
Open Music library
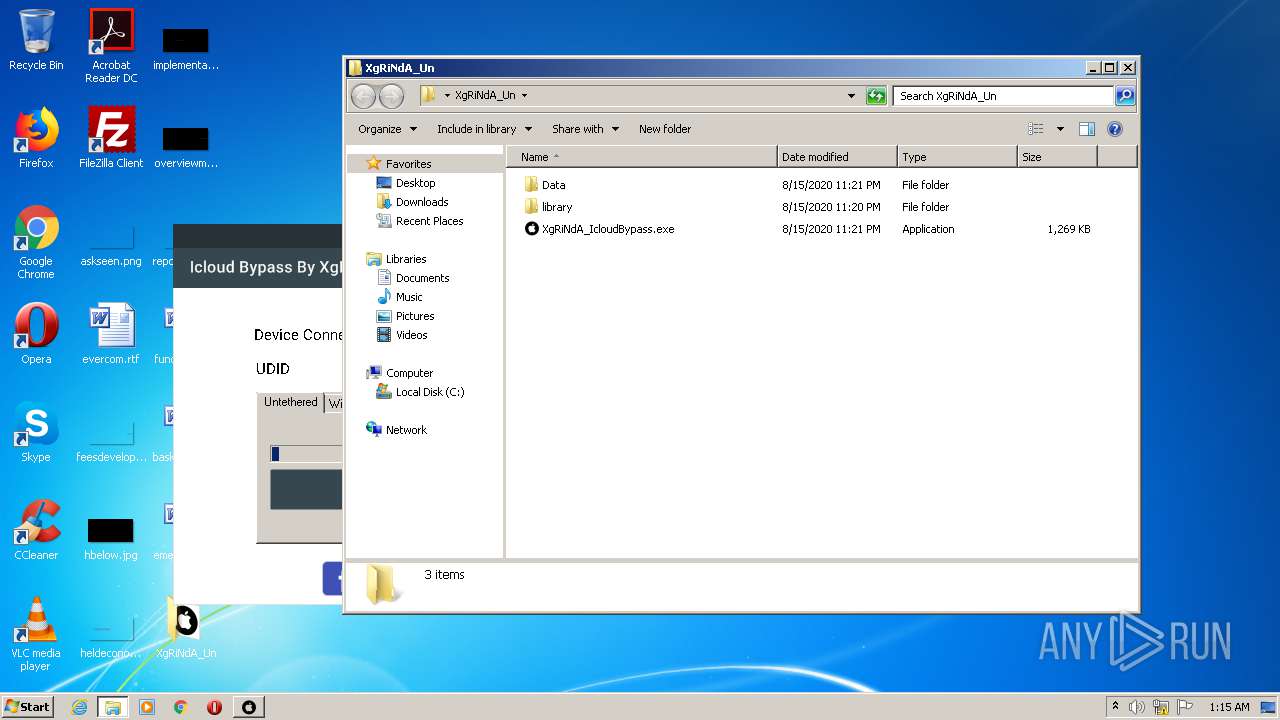pyautogui.click(x=409, y=297)
